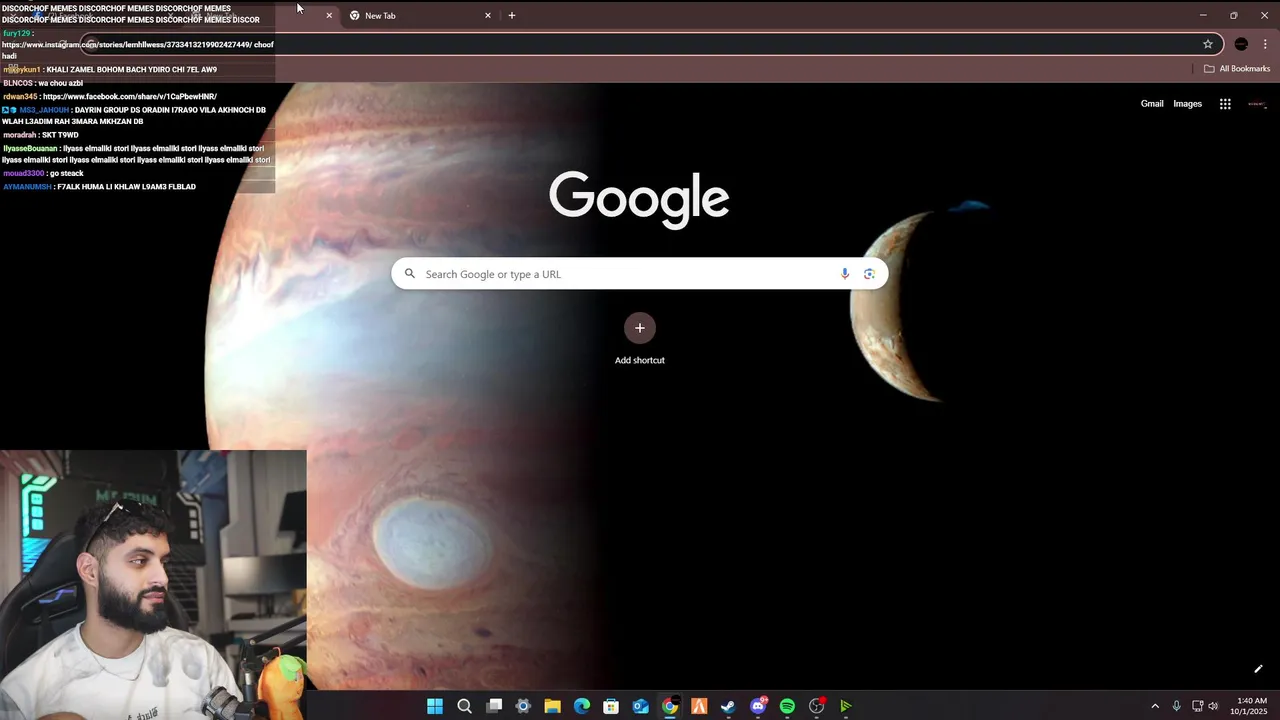Click the Customize Chrome pencil icon
This screenshot has height=720, width=1280.
1258,669
